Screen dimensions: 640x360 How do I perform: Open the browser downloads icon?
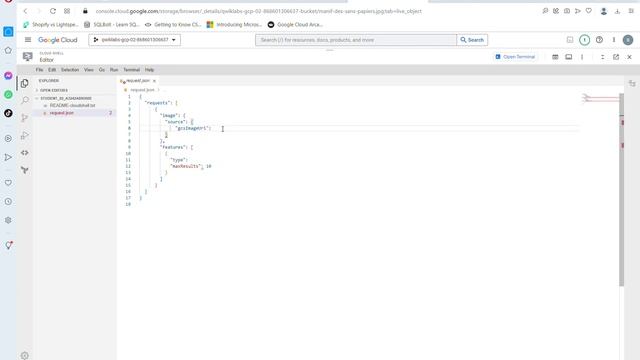617,11
